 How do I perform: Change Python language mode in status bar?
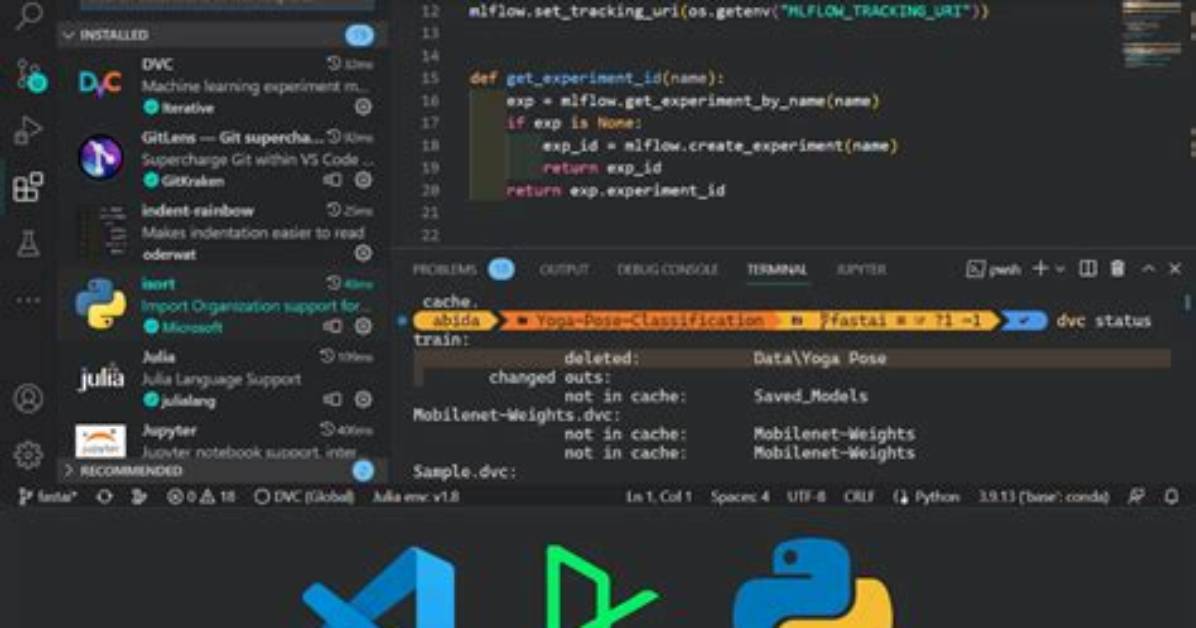[937, 497]
